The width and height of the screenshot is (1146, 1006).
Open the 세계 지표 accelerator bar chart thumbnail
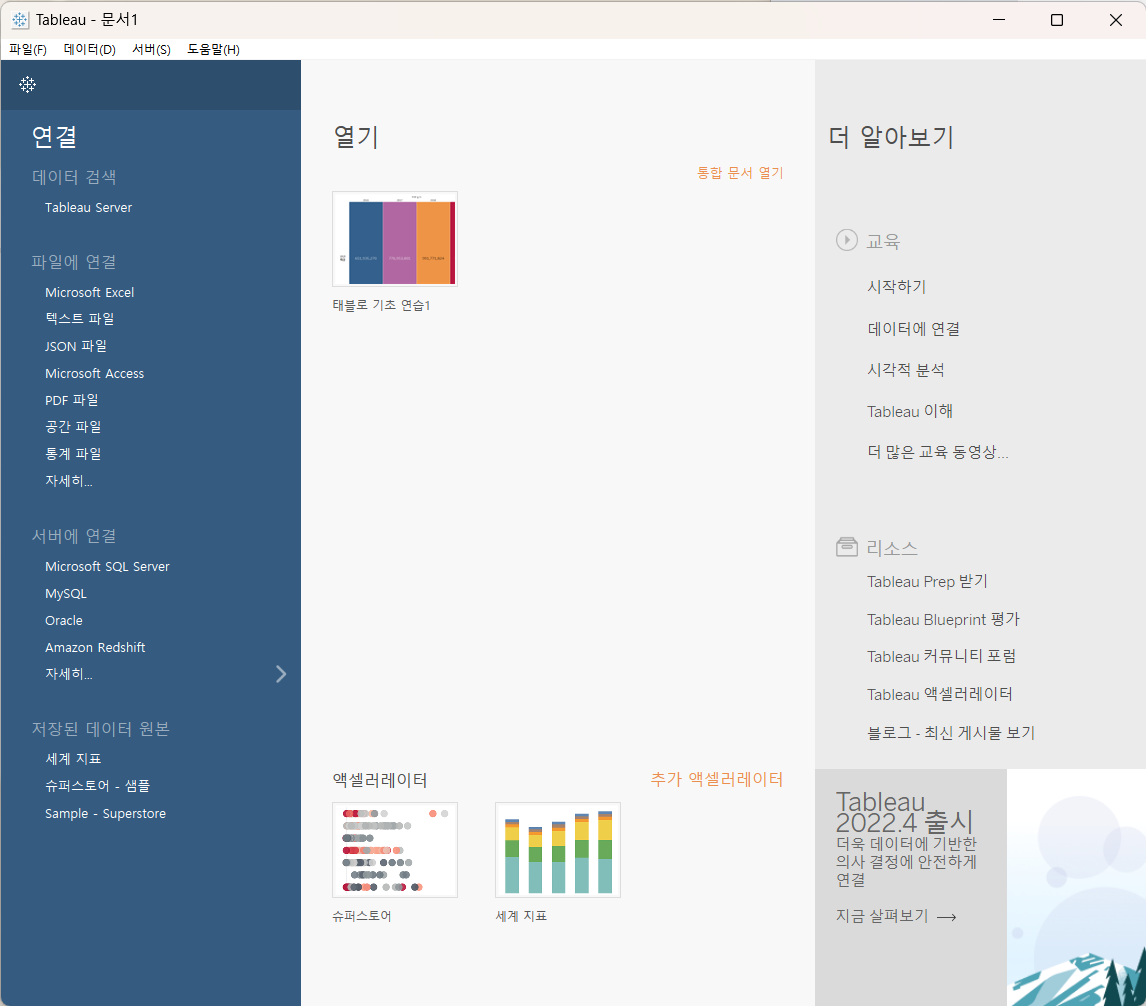[558, 850]
